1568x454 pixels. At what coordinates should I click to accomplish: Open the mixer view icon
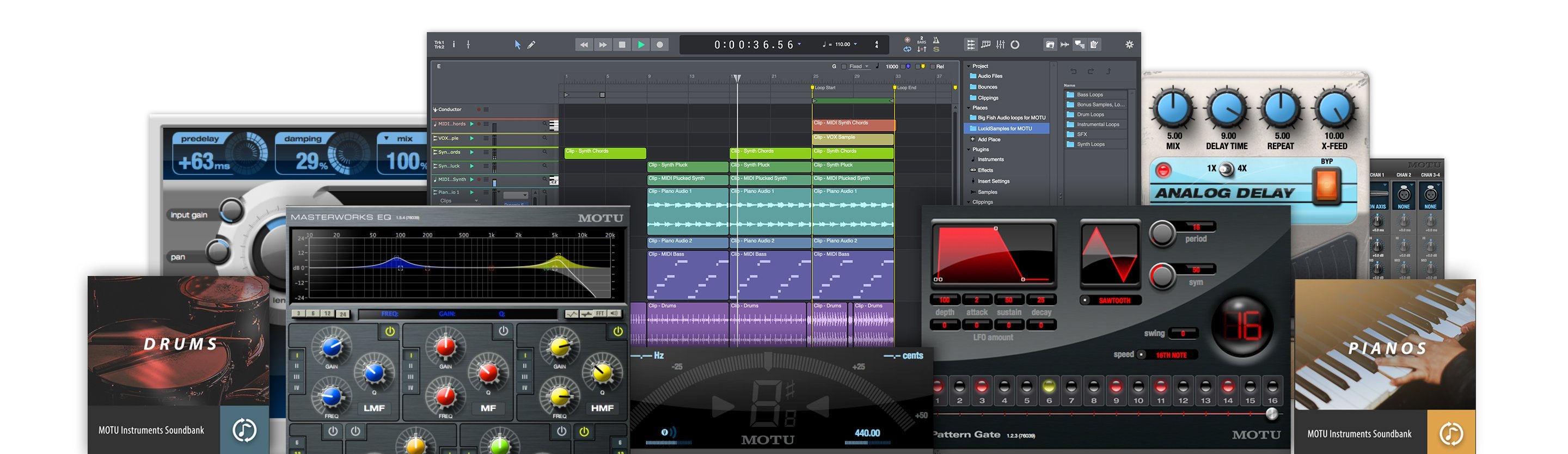(1000, 45)
